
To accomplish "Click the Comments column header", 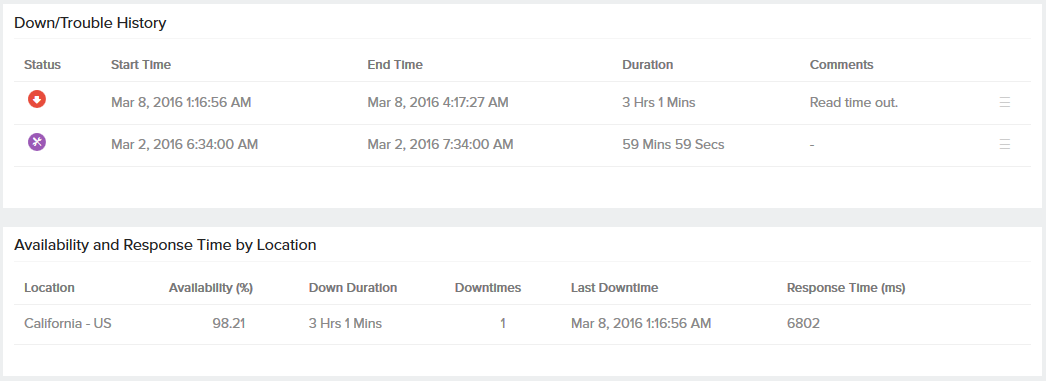I will pos(841,65).
